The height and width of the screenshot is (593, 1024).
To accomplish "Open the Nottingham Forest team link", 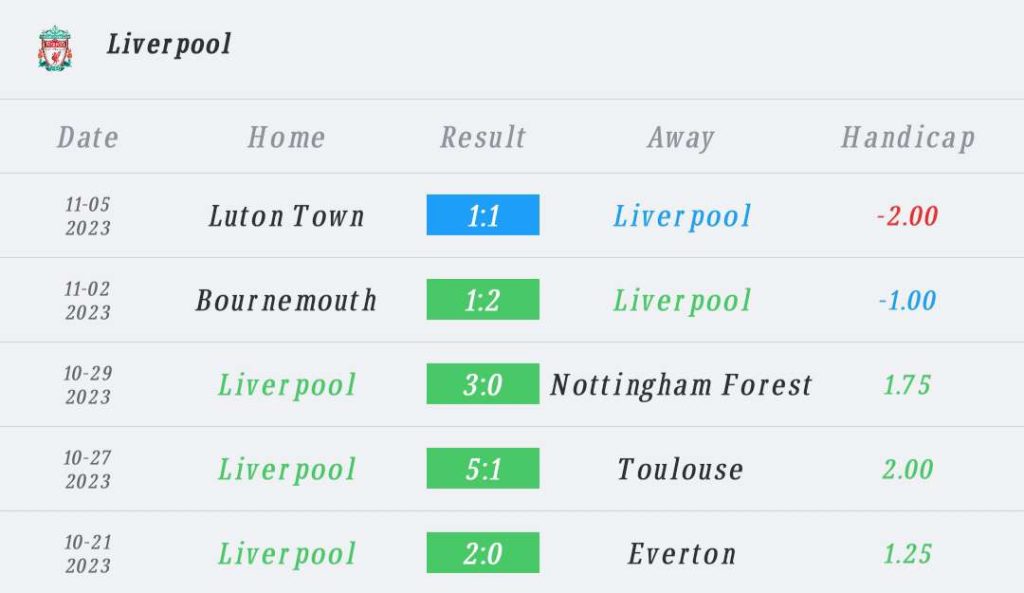I will (681, 385).
